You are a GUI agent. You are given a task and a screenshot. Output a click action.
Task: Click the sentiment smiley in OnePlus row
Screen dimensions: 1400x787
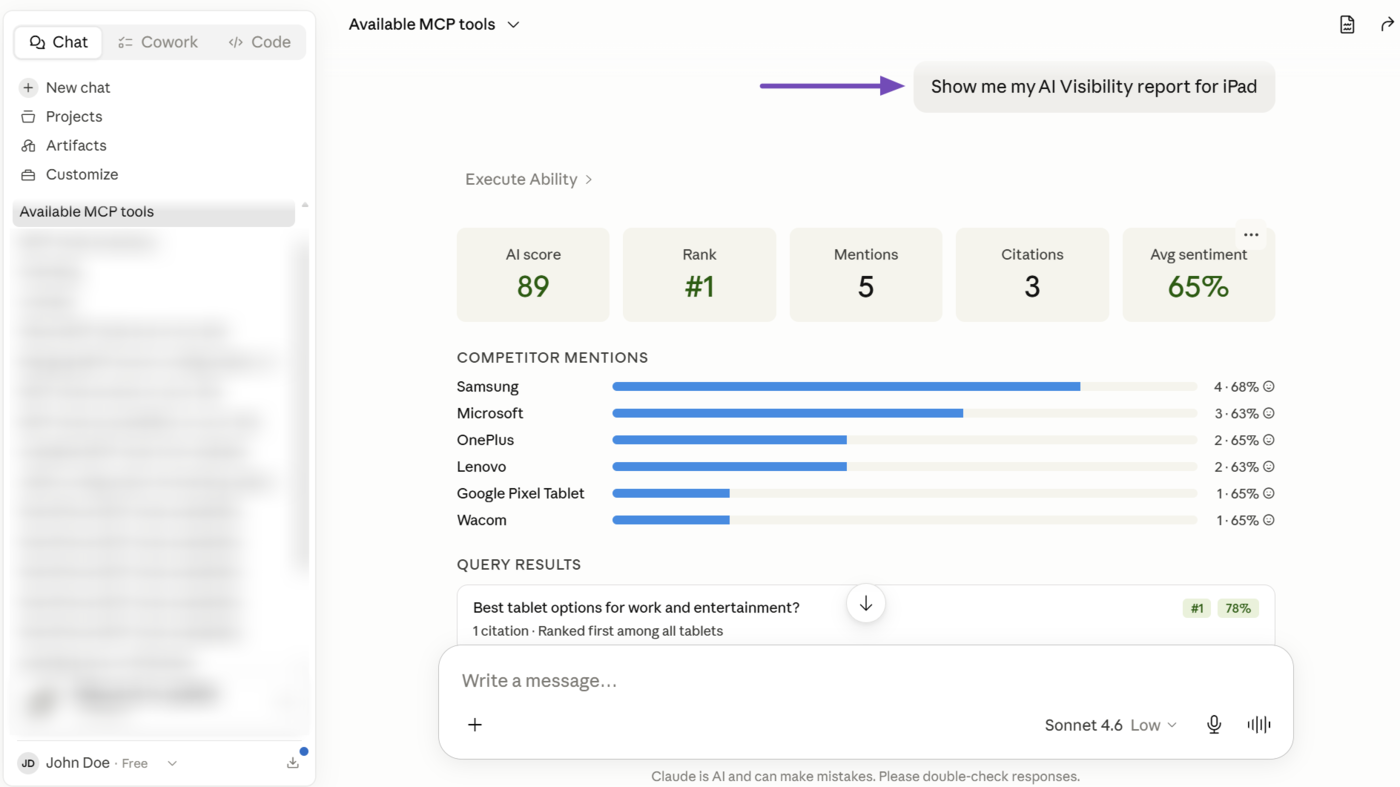pyautogui.click(x=1269, y=441)
